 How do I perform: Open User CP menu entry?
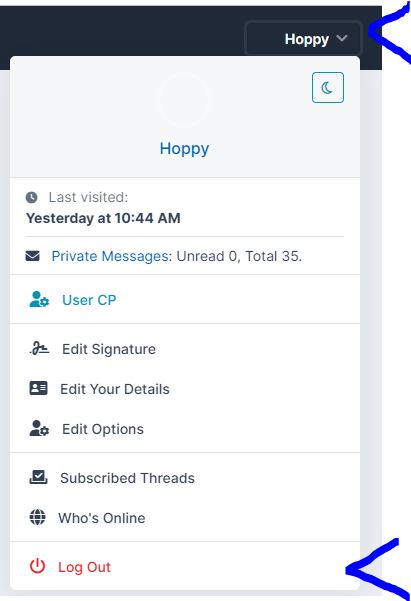coord(185,300)
